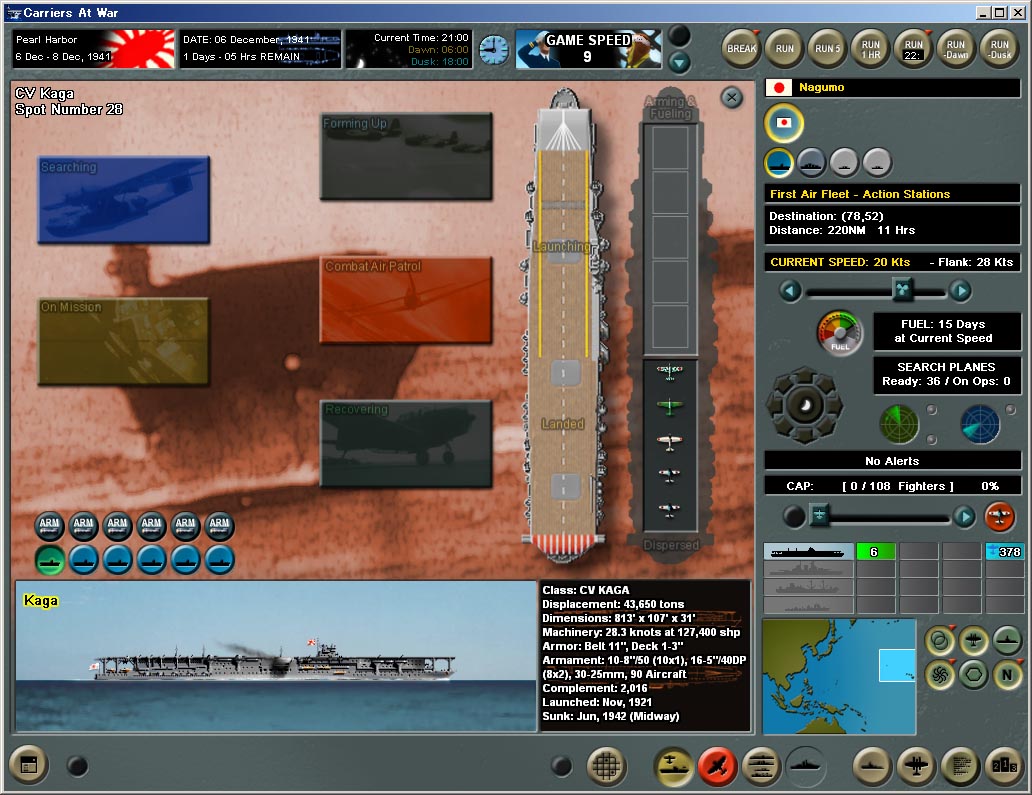The height and width of the screenshot is (795, 1032).
Task: Click the dark round button left of CAP slider
Action: coord(794,517)
